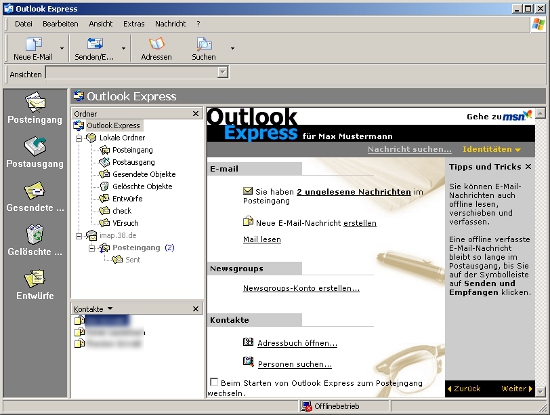550x415 pixels.
Task: Open the Suchen dropdown arrow
Action: pyautogui.click(x=232, y=48)
